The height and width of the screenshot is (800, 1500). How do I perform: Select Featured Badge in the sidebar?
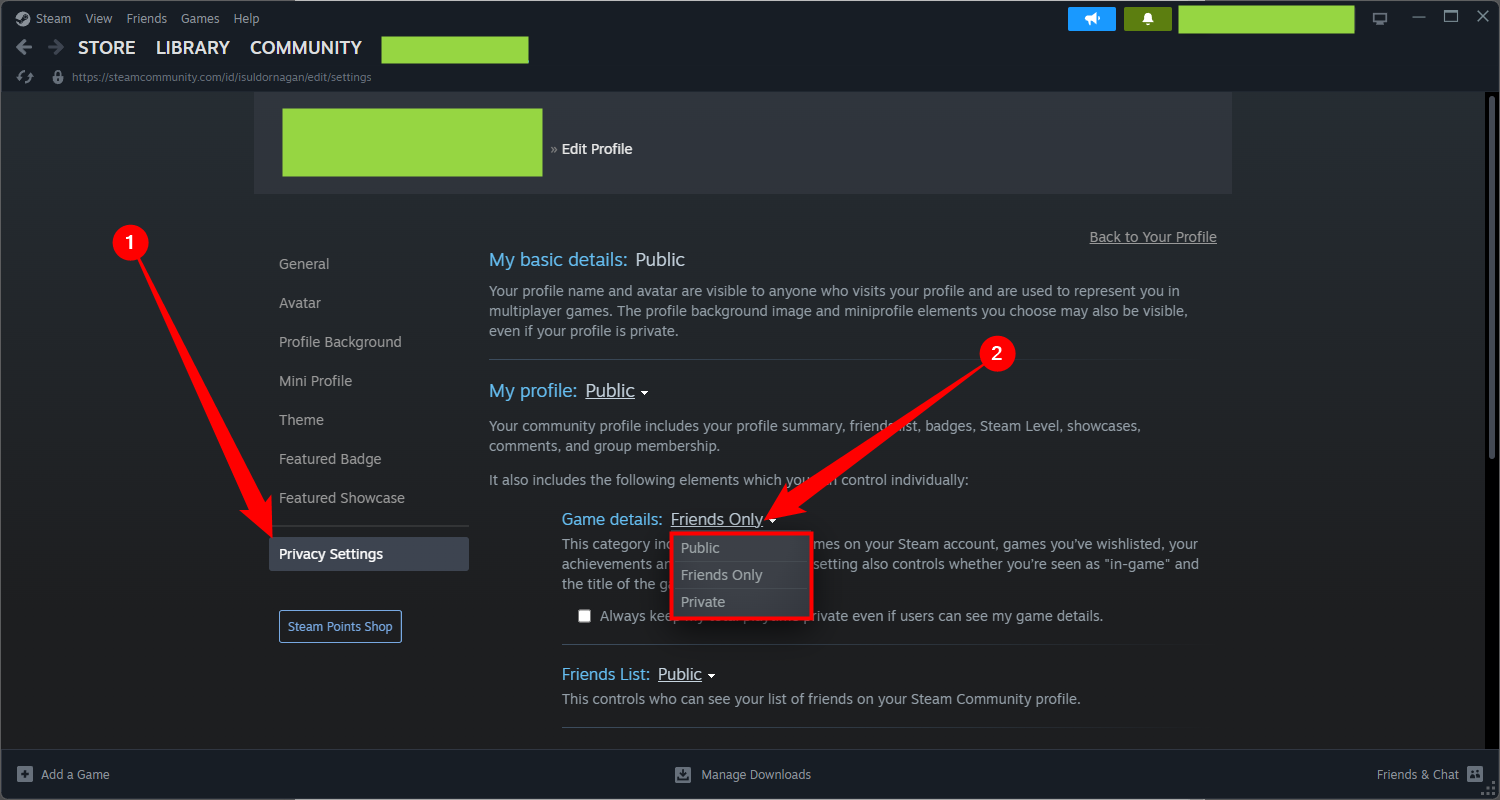pyautogui.click(x=330, y=459)
